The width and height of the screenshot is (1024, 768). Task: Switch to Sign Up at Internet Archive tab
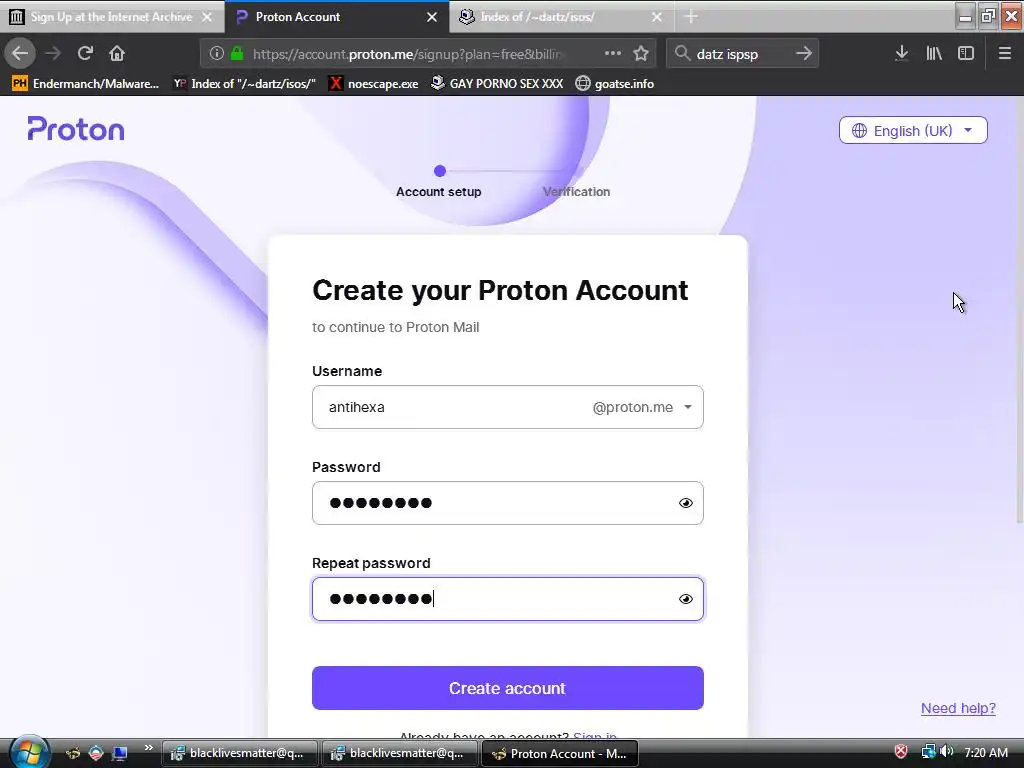tap(112, 17)
